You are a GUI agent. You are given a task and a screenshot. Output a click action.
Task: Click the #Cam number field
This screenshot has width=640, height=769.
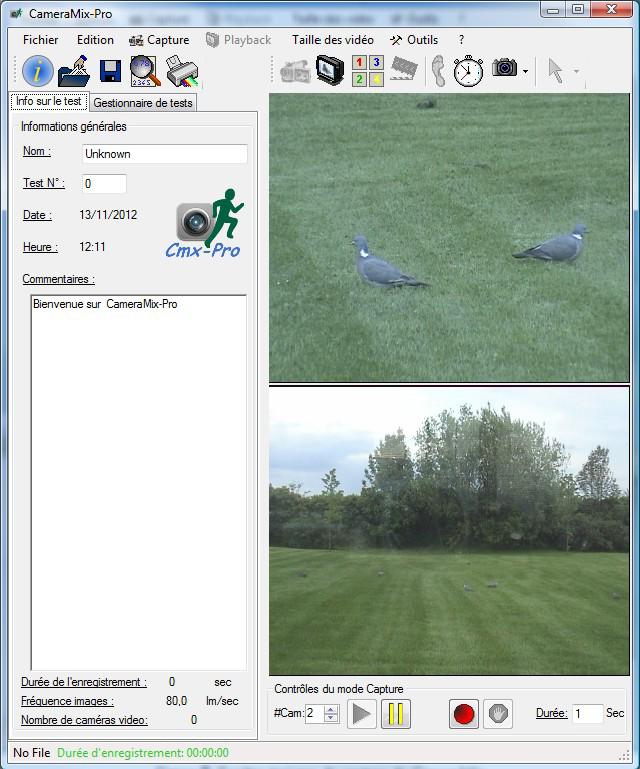(x=314, y=713)
